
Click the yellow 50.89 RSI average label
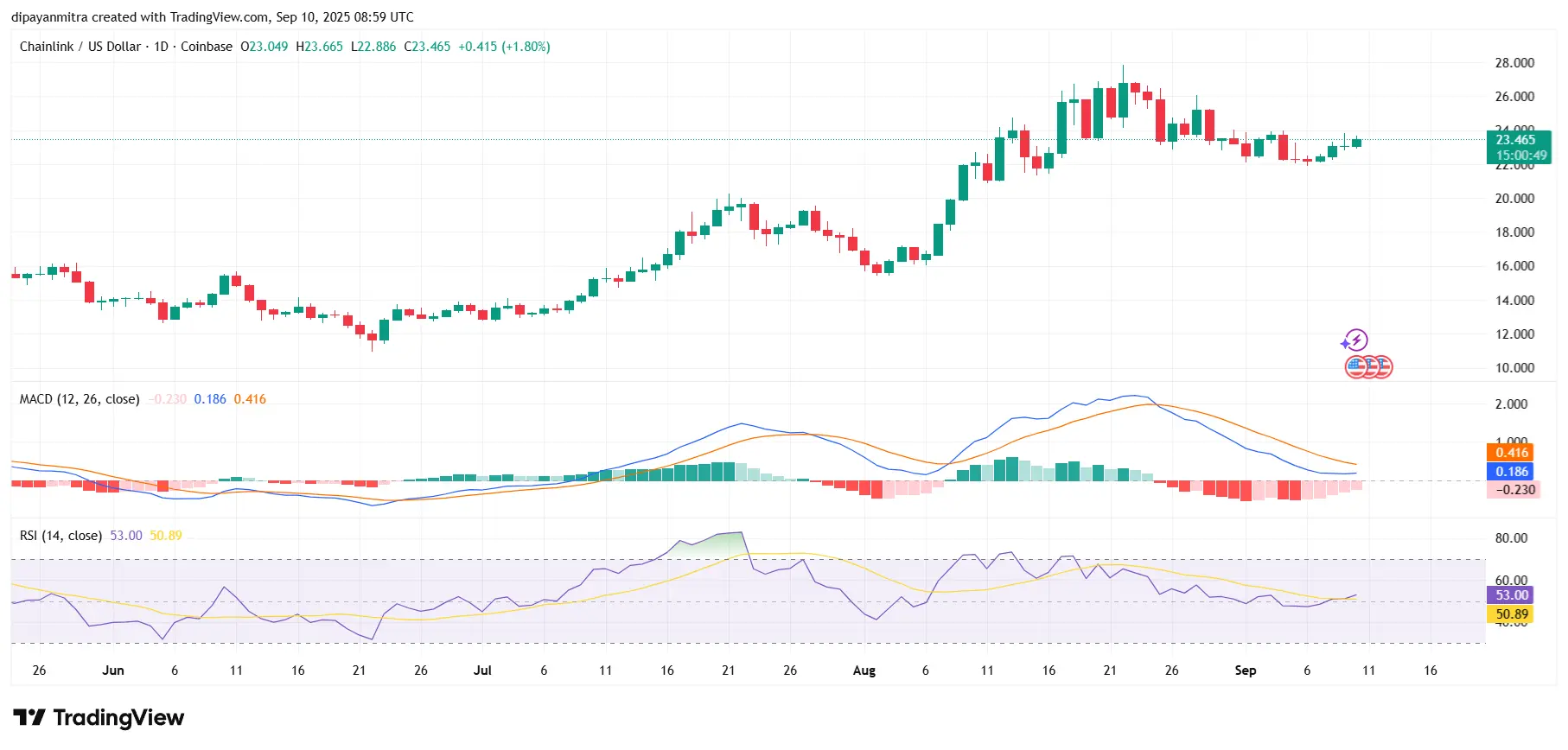tap(1512, 614)
